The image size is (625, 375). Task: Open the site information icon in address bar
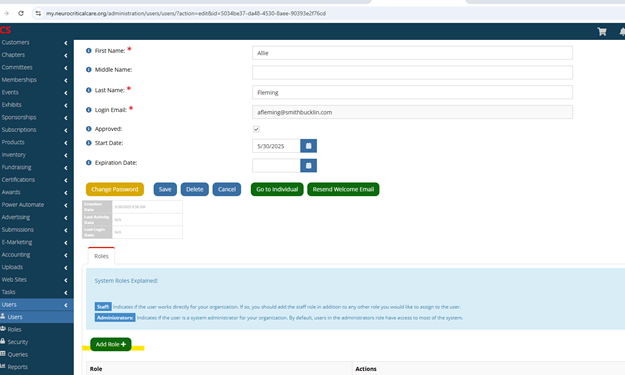click(38, 13)
